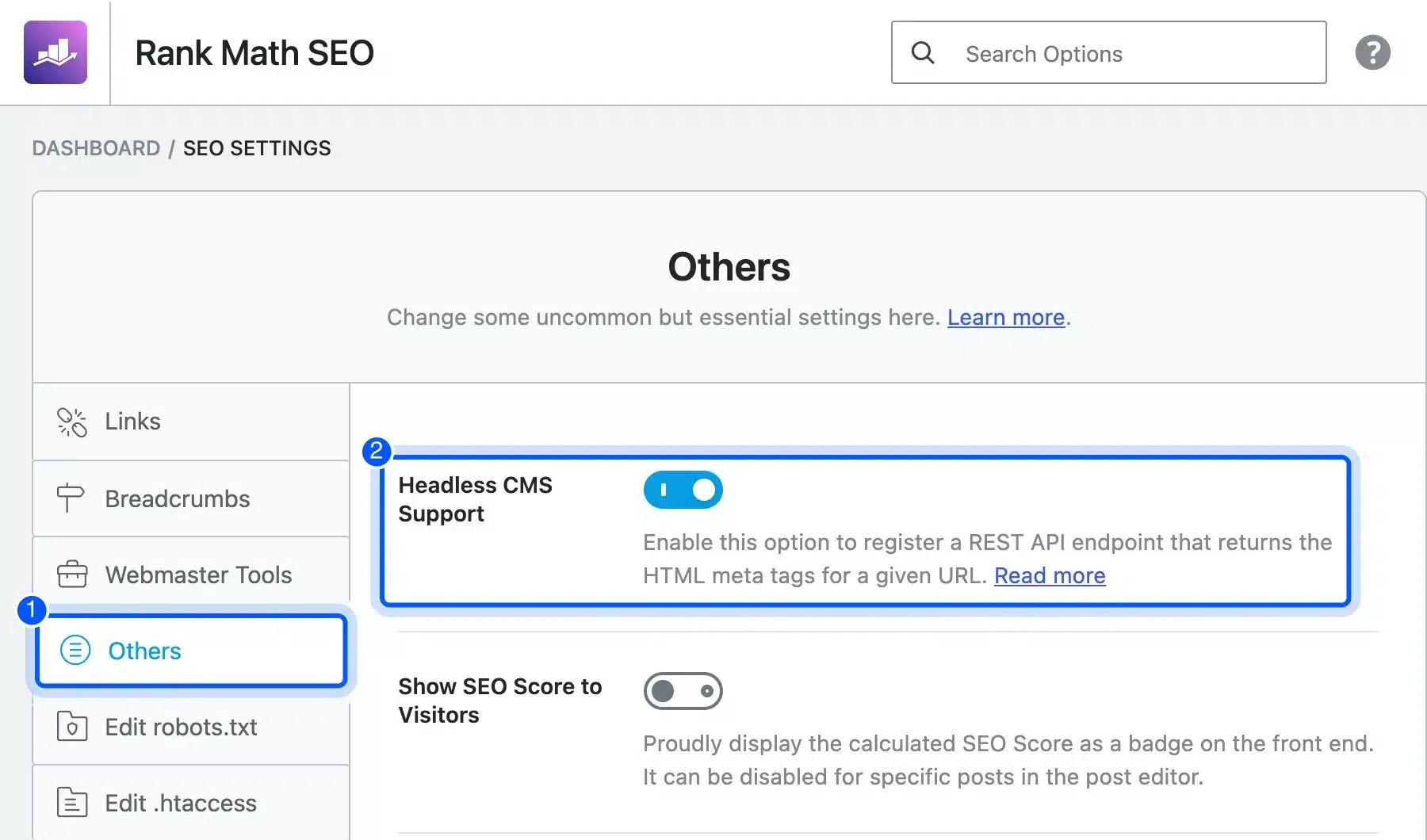Open the Links settings tab

tap(191, 422)
